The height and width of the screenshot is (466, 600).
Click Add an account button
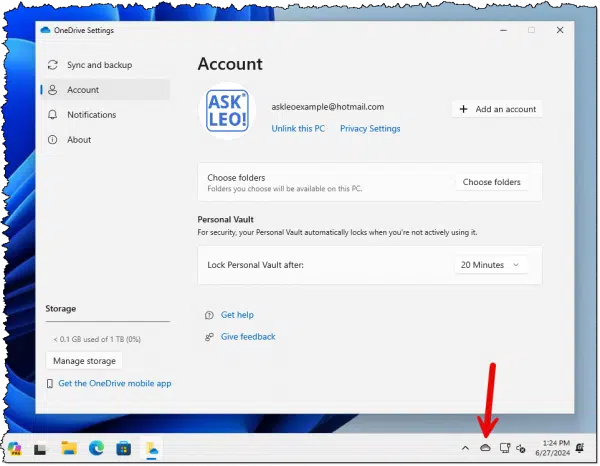click(x=497, y=109)
